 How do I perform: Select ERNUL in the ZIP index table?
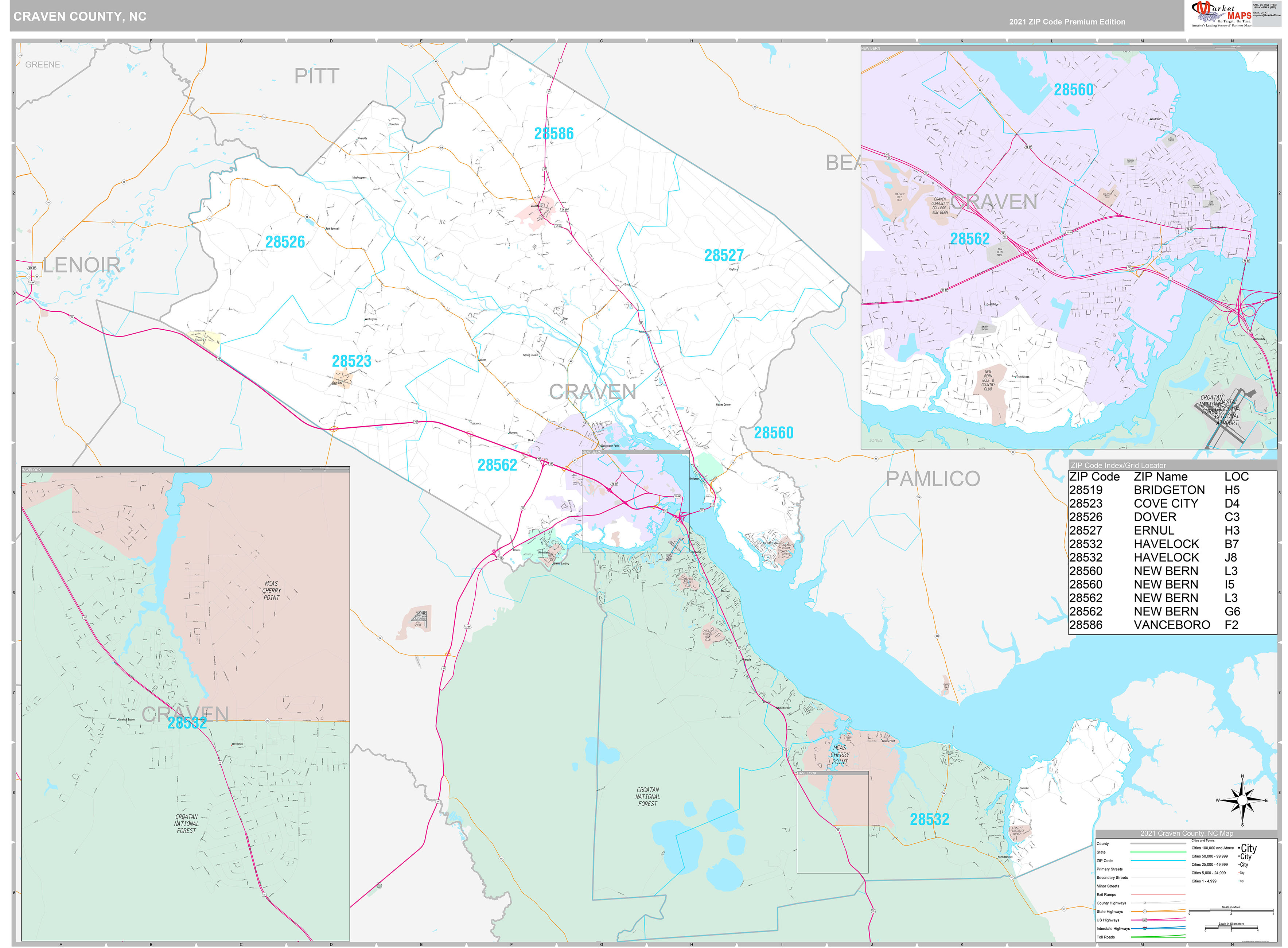pyautogui.click(x=1154, y=531)
